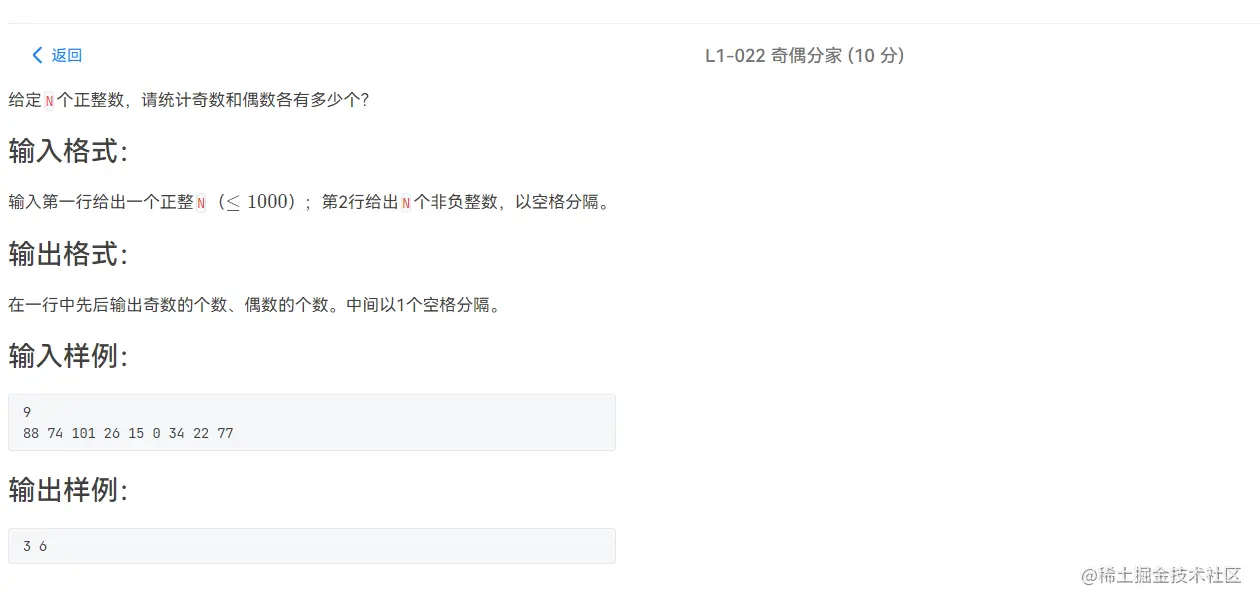Click the red N symbol in problem description
The width and height of the screenshot is (1260, 604).
pos(47,99)
